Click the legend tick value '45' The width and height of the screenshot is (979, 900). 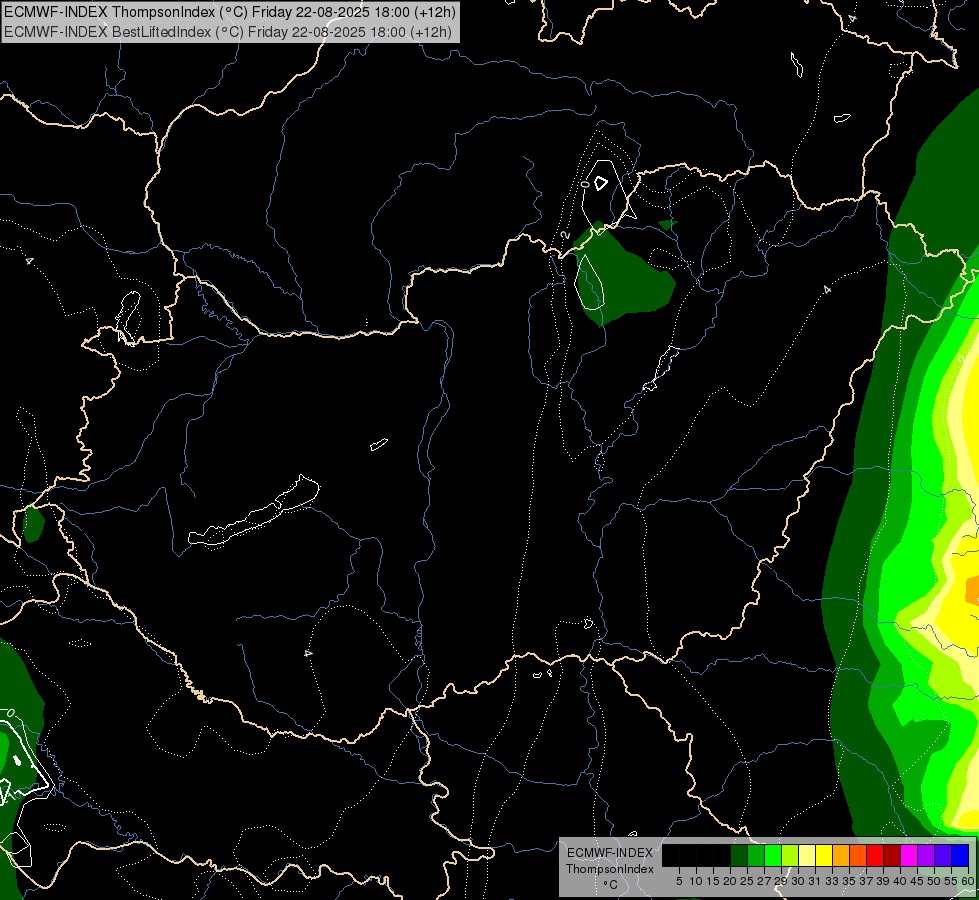click(x=917, y=881)
